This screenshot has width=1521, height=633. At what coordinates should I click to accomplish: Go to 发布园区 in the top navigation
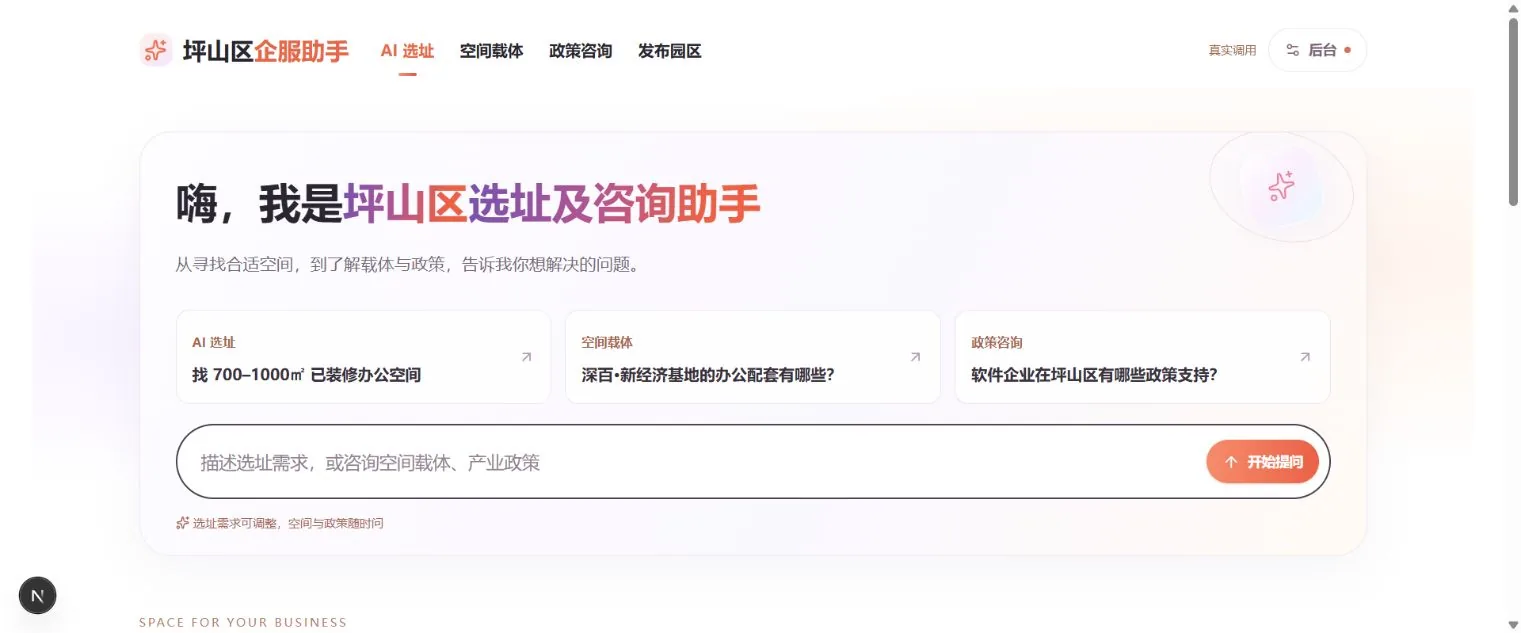[x=669, y=51]
